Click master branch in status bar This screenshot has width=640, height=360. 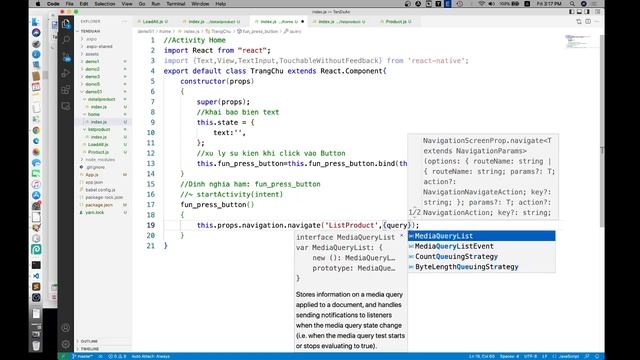82,356
